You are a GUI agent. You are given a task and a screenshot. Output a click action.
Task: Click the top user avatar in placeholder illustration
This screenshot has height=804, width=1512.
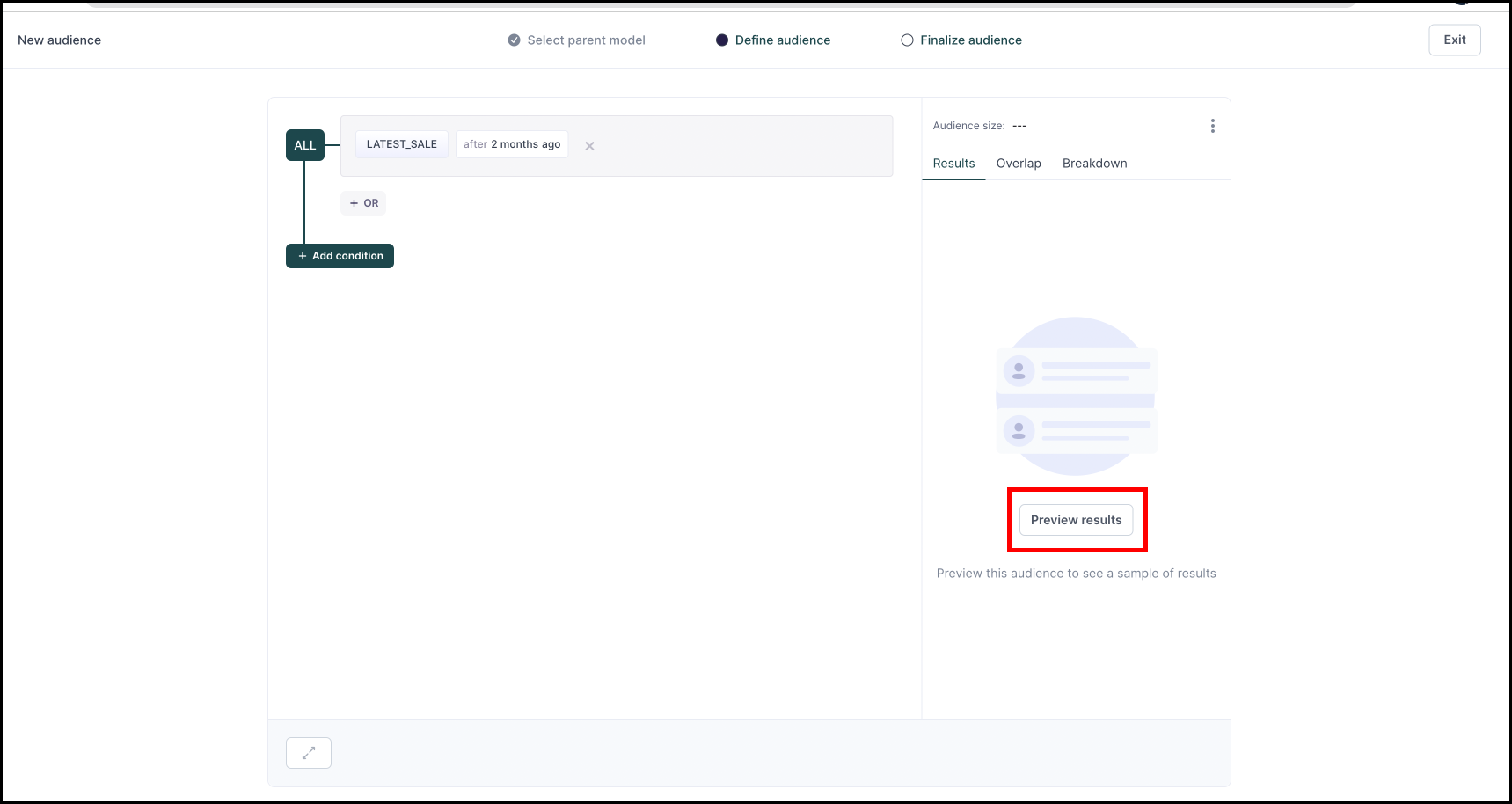1019,371
